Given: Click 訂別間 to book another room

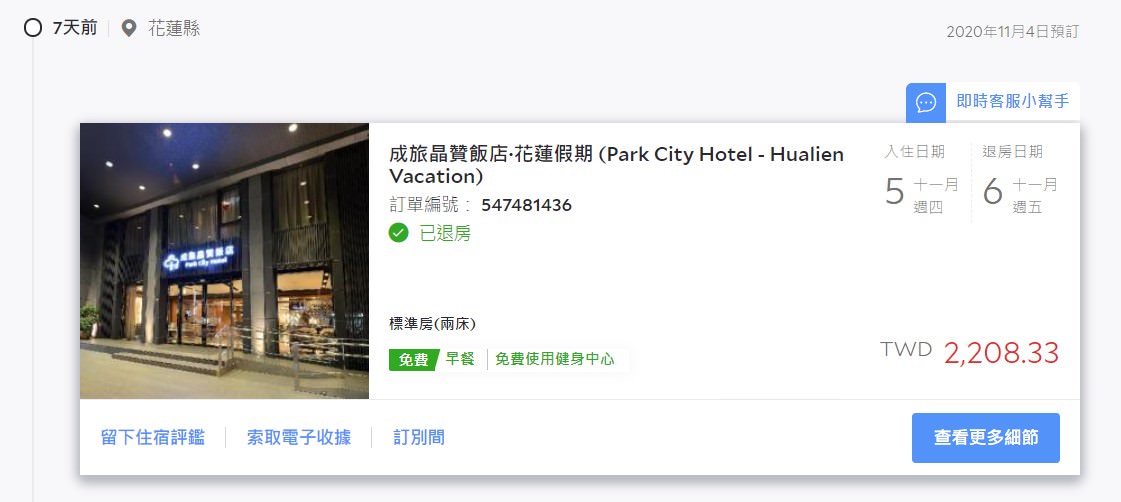Looking at the screenshot, I should [419, 438].
